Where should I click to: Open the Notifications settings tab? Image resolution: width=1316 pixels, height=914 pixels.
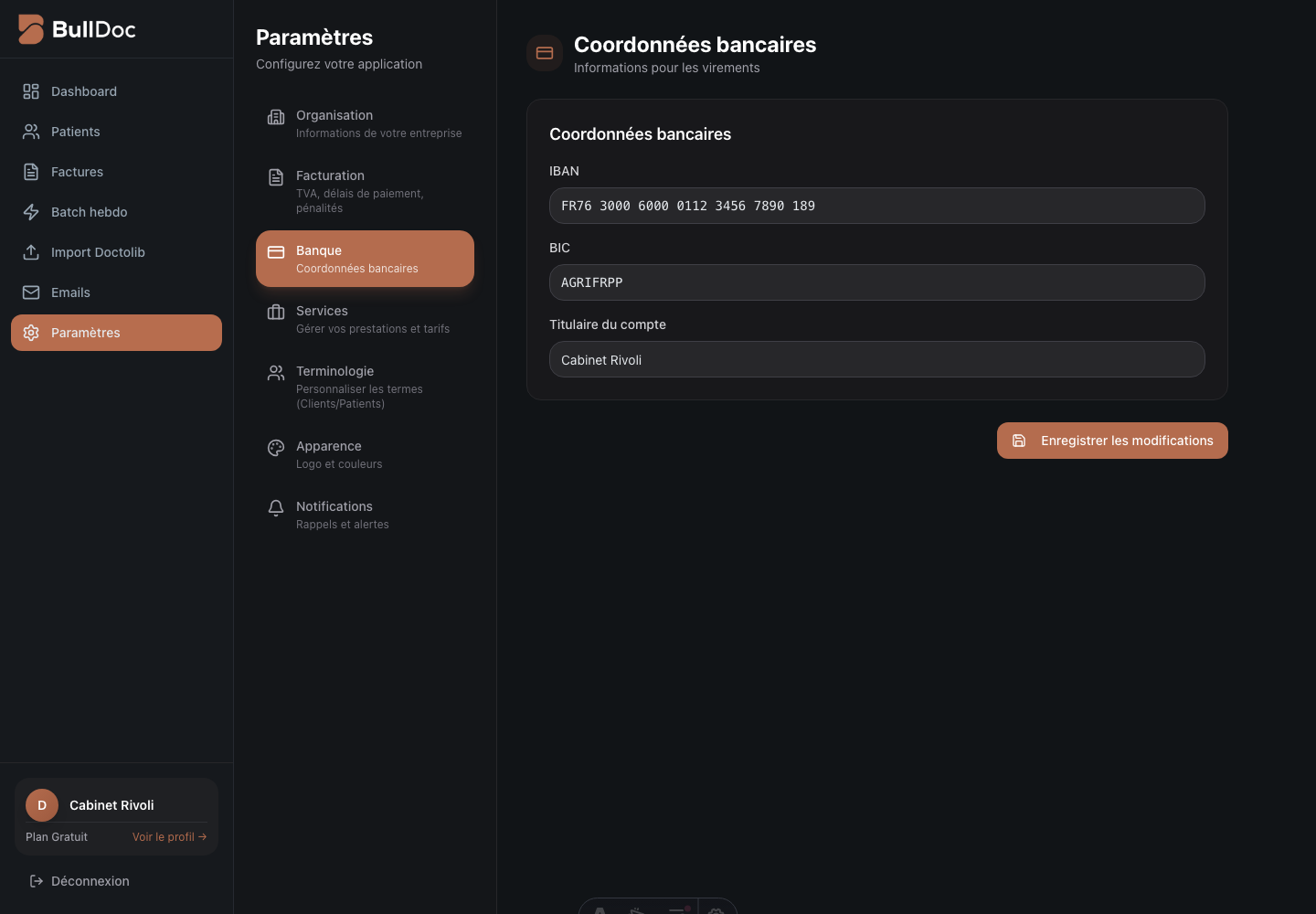[365, 515]
